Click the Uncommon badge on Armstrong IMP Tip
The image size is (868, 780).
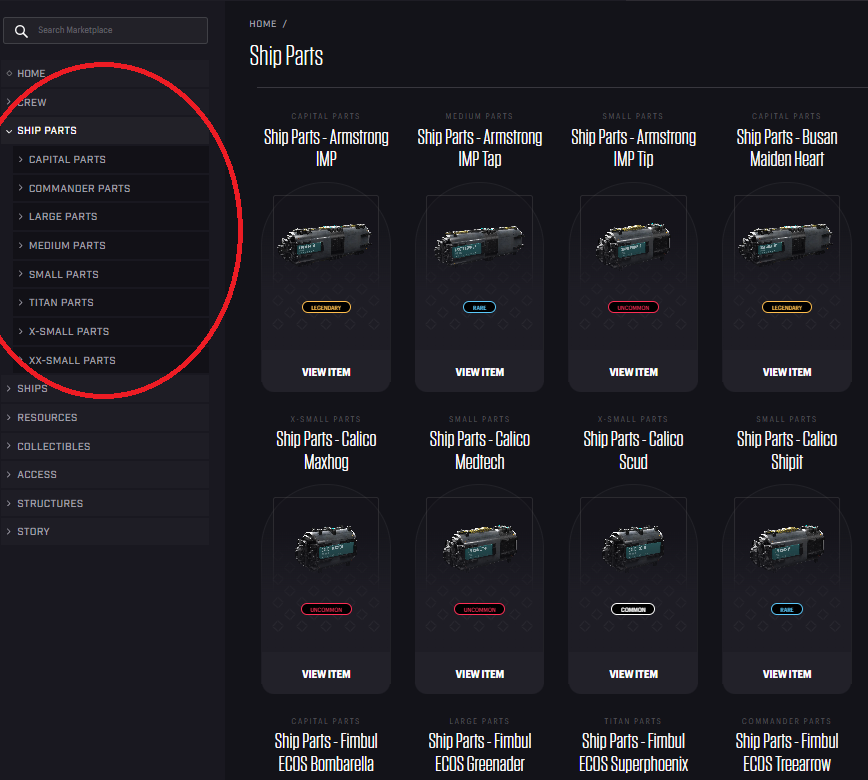pyautogui.click(x=633, y=307)
